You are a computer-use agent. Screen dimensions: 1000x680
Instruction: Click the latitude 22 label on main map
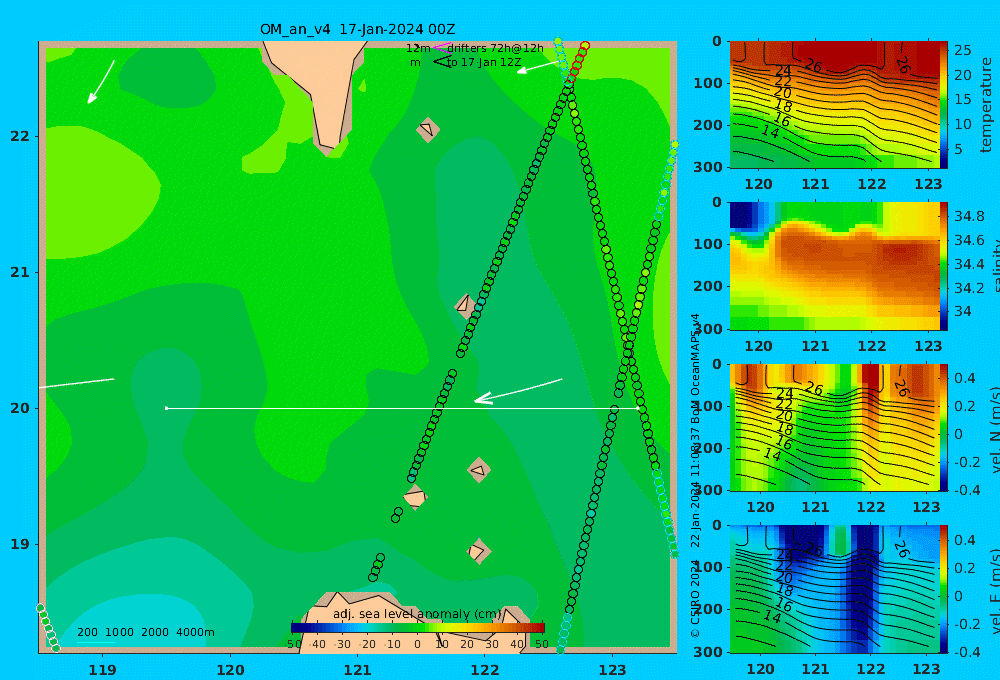tap(20, 136)
